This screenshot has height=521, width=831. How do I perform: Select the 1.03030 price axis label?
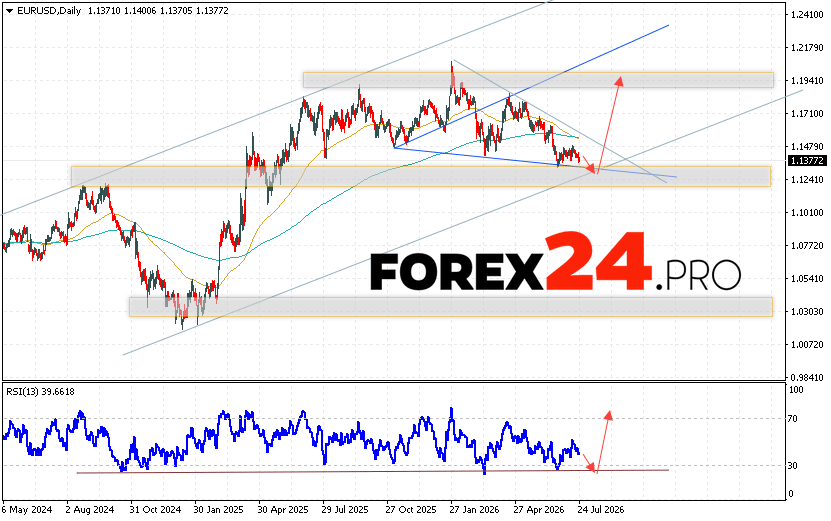point(807,311)
